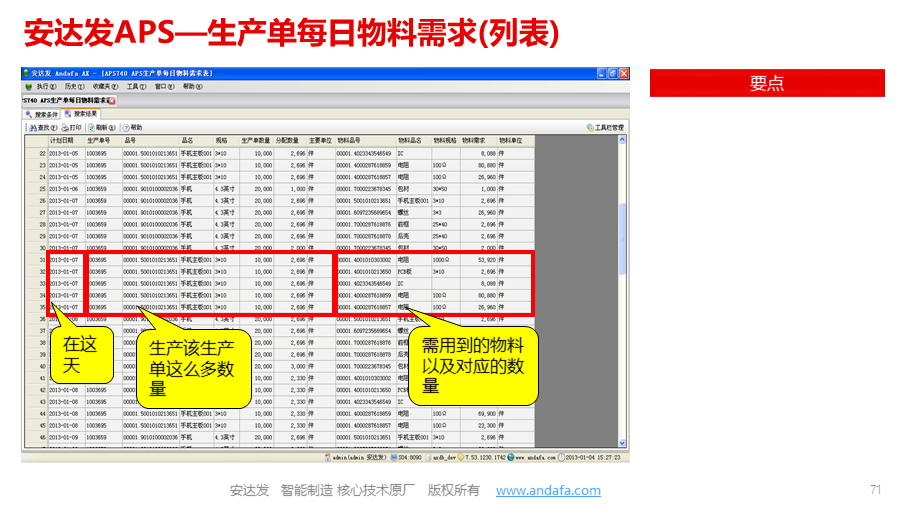Switch to the 搜索结果 (Search Results) tab
Image resolution: width=907 pixels, height=509 pixels.
(x=81, y=114)
